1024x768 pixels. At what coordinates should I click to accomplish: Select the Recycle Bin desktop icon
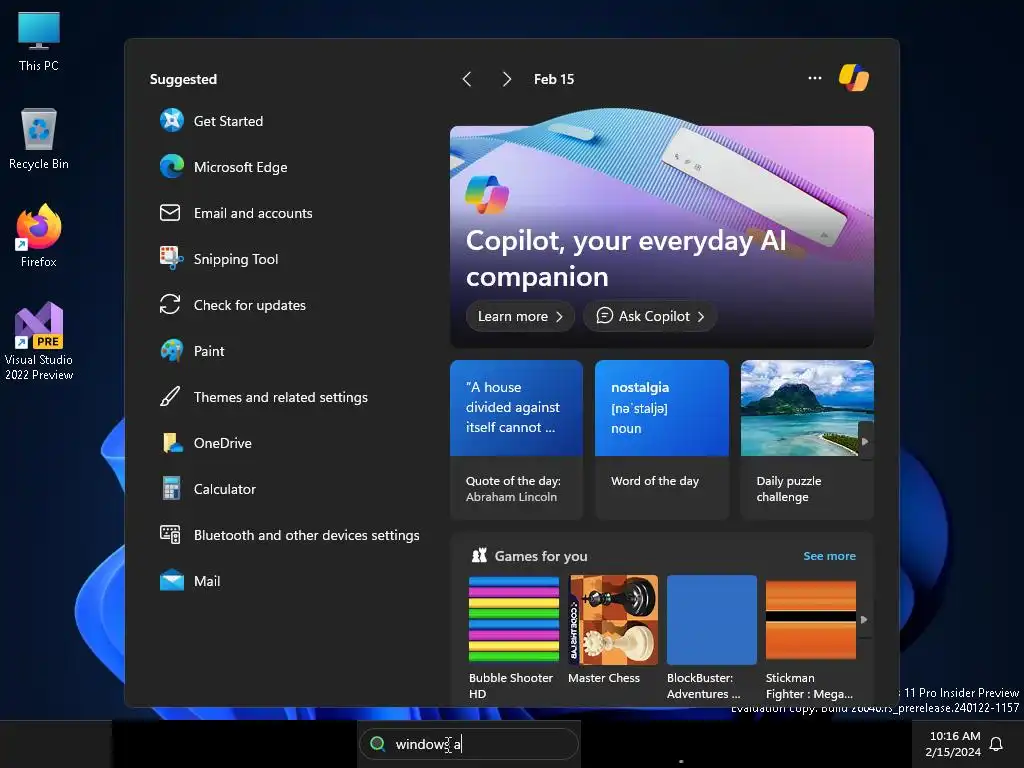pyautogui.click(x=39, y=138)
